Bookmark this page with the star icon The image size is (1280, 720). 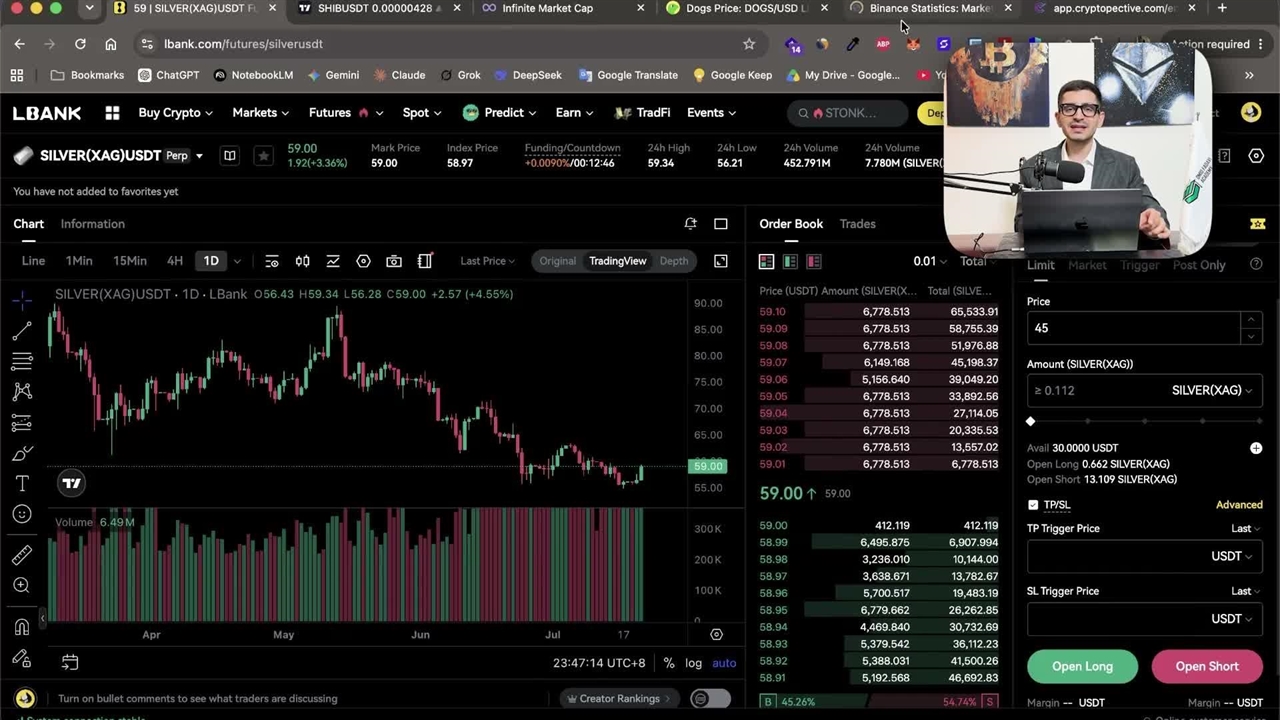[x=749, y=44]
